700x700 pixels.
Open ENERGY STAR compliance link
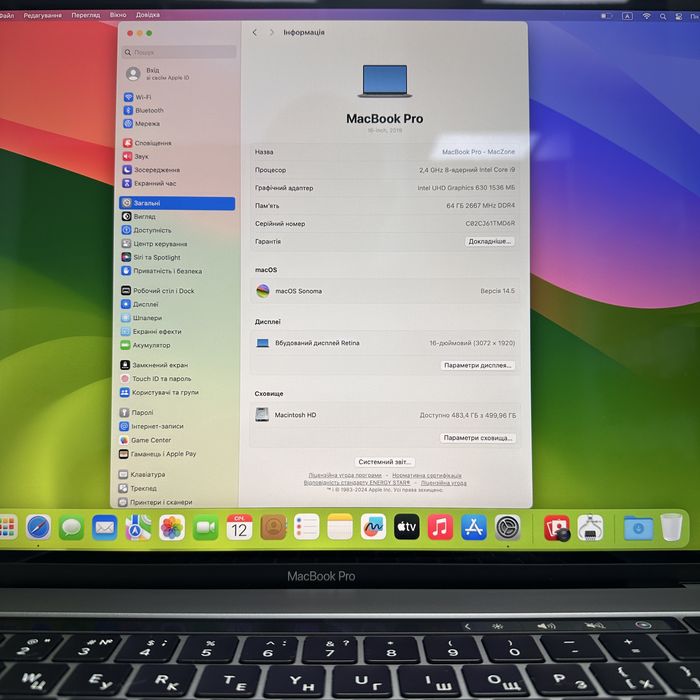coord(357,483)
